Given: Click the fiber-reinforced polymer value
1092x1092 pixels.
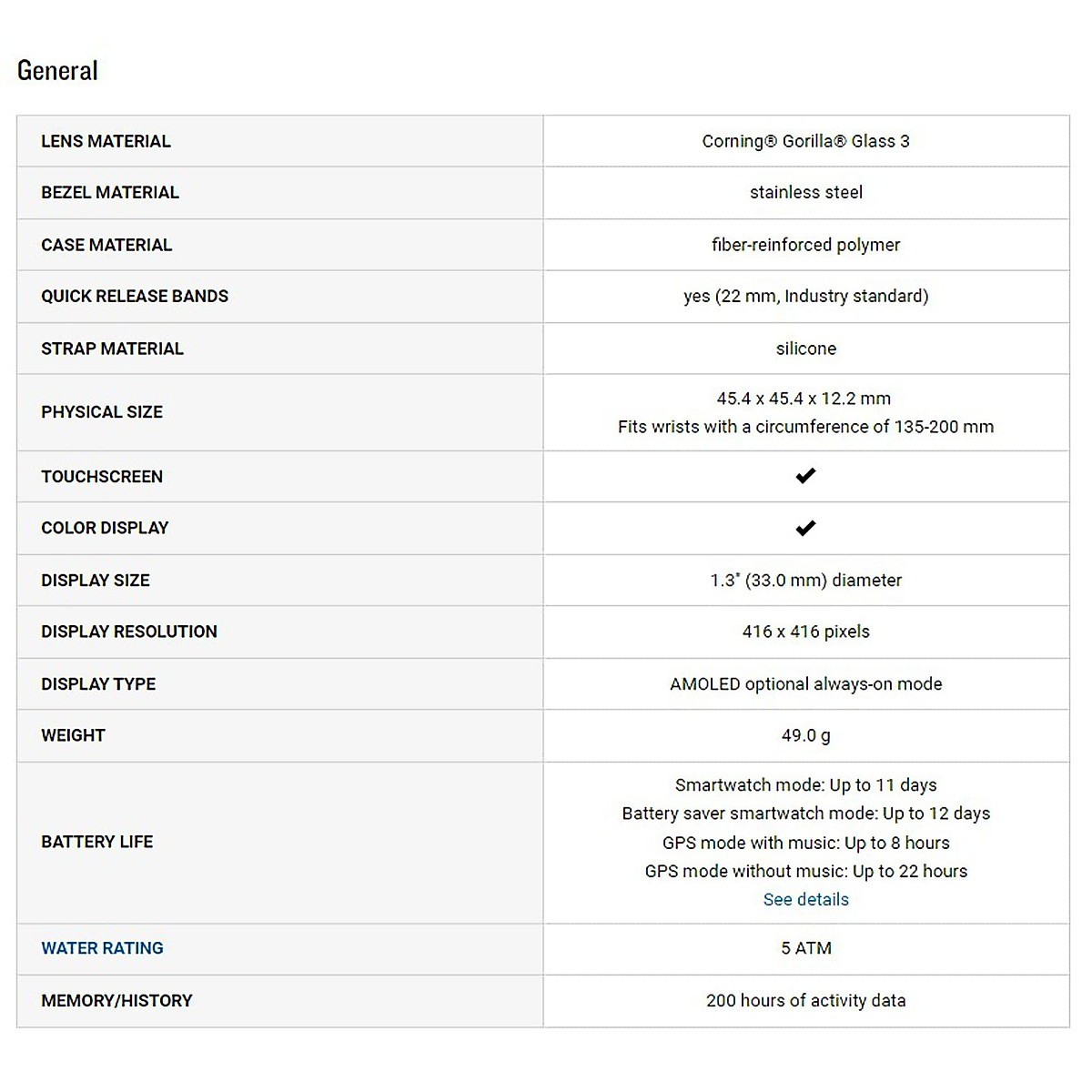Looking at the screenshot, I should click(805, 245).
